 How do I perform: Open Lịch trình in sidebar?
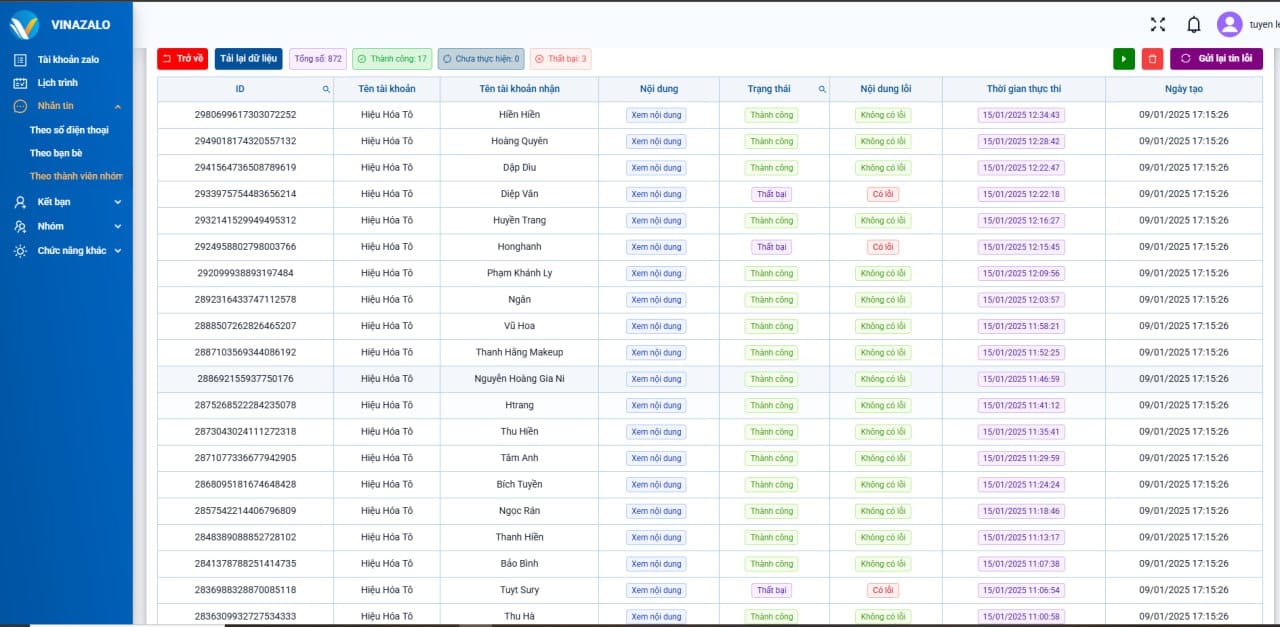57,83
